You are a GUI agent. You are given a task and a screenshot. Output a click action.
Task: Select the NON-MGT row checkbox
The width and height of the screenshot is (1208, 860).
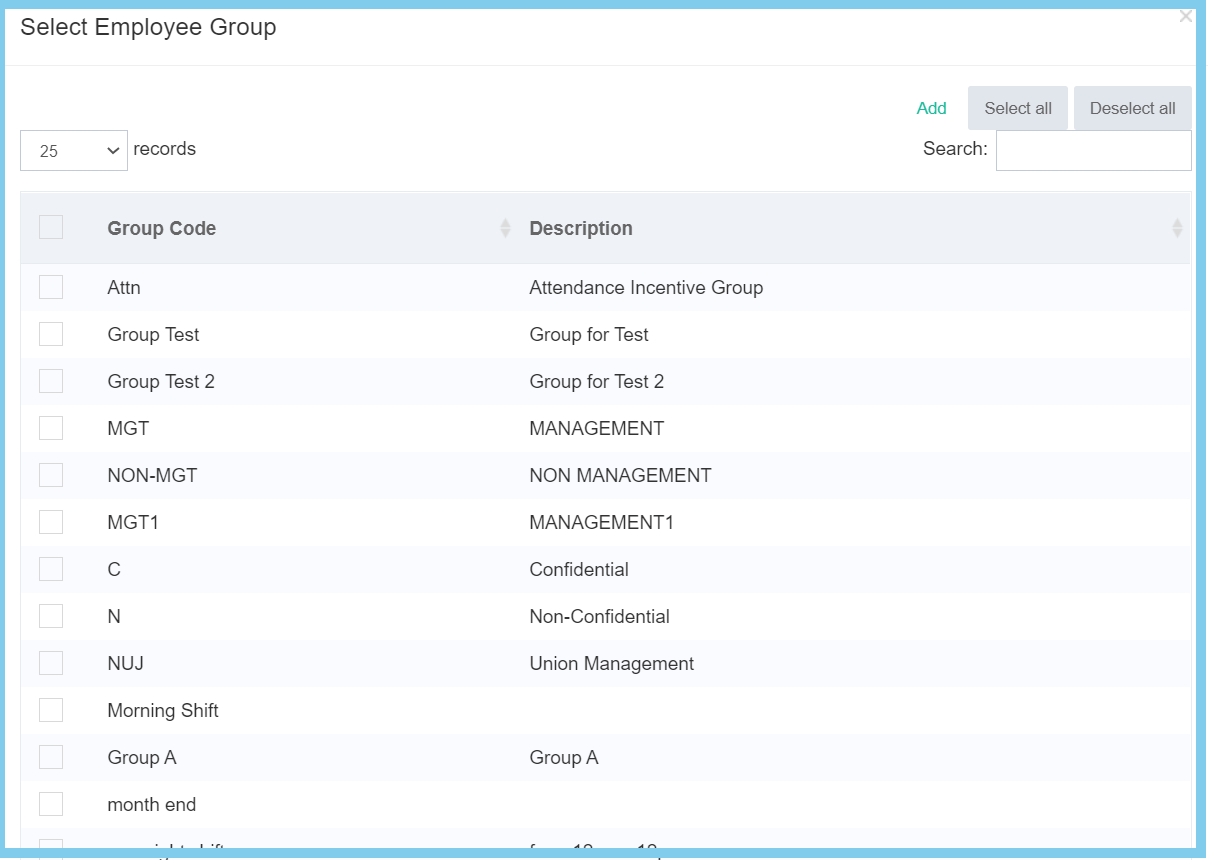[x=51, y=475]
